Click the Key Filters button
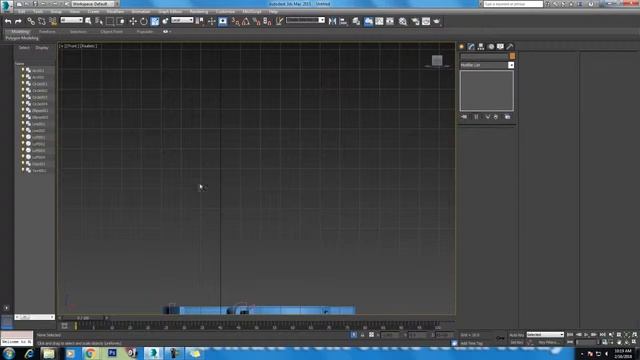The width and height of the screenshot is (640, 360). (x=548, y=342)
